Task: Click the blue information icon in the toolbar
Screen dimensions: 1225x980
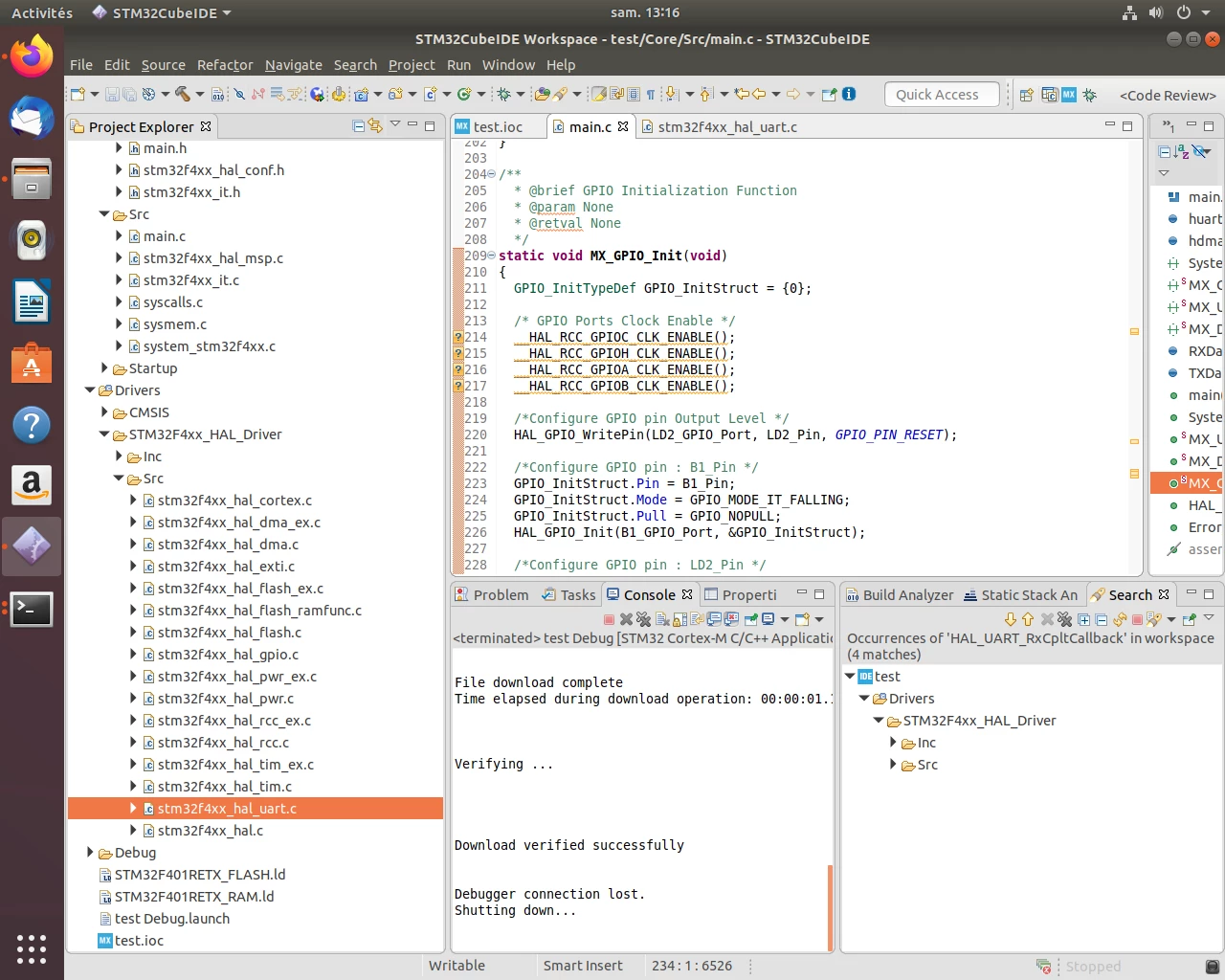Action: click(x=849, y=94)
